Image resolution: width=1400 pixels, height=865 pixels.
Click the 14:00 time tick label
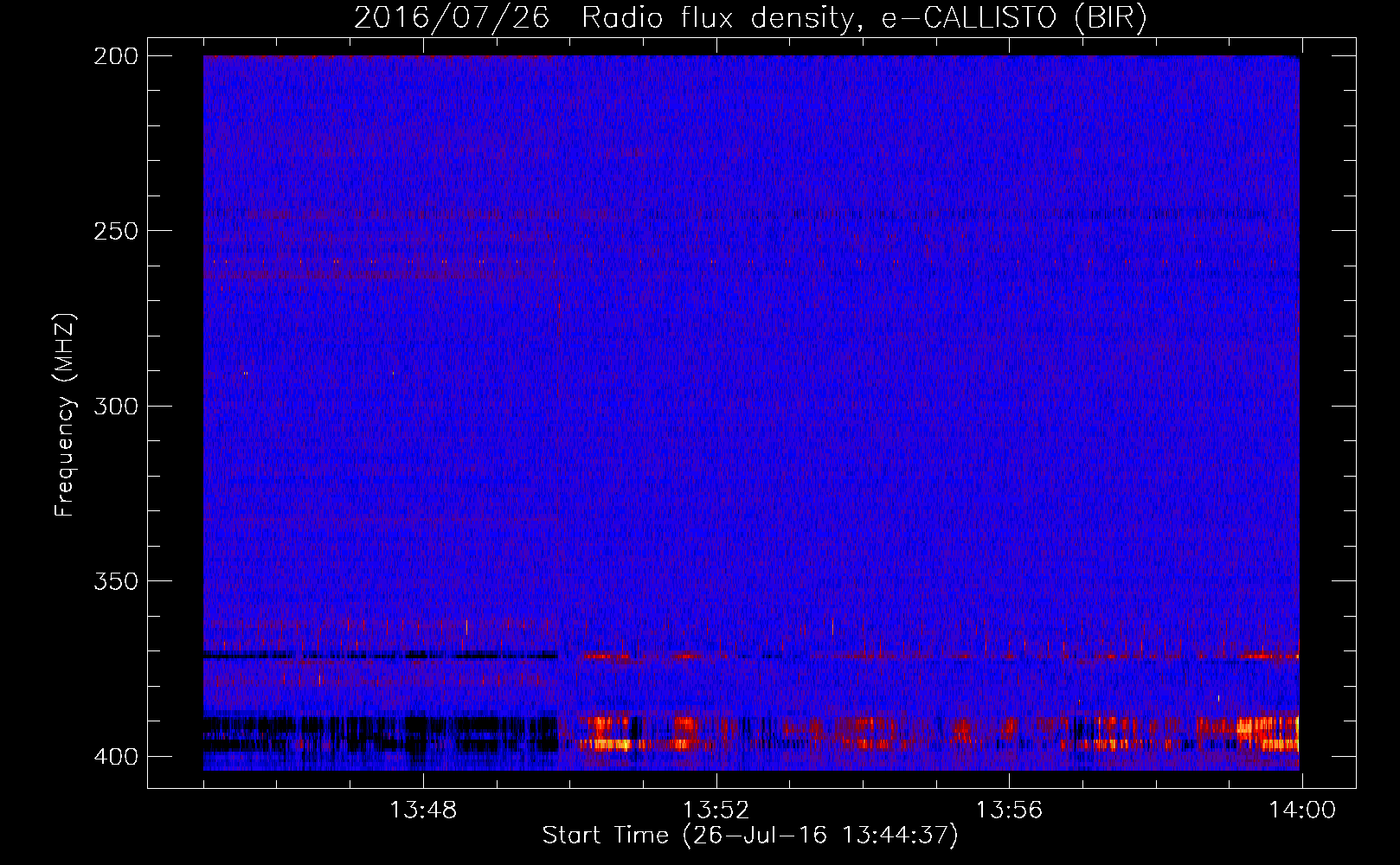click(x=1302, y=811)
